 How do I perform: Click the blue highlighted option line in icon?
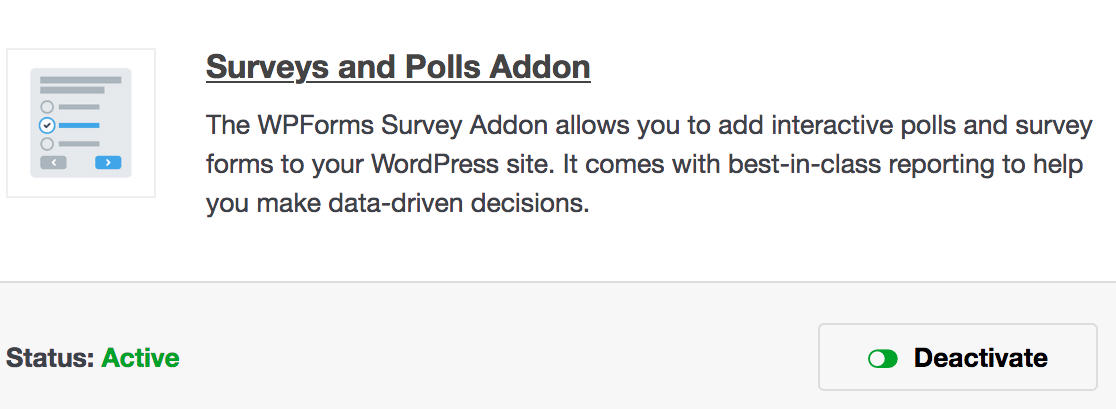(x=79, y=126)
